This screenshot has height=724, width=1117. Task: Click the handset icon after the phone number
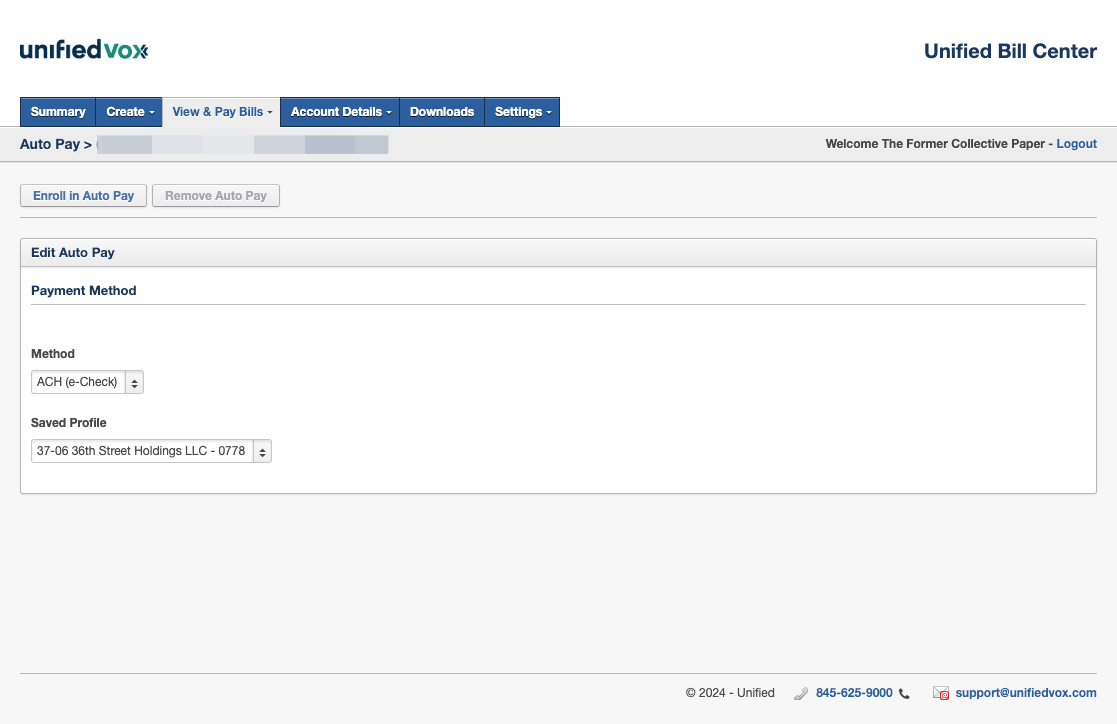904,693
